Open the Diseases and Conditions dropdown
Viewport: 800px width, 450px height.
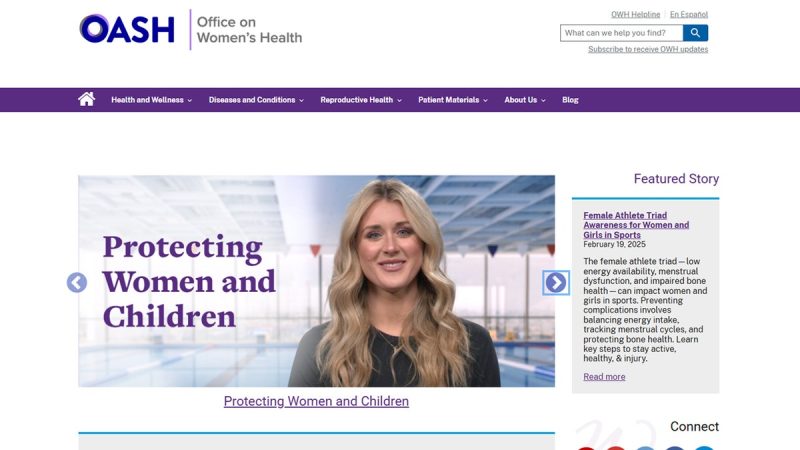[256, 100]
